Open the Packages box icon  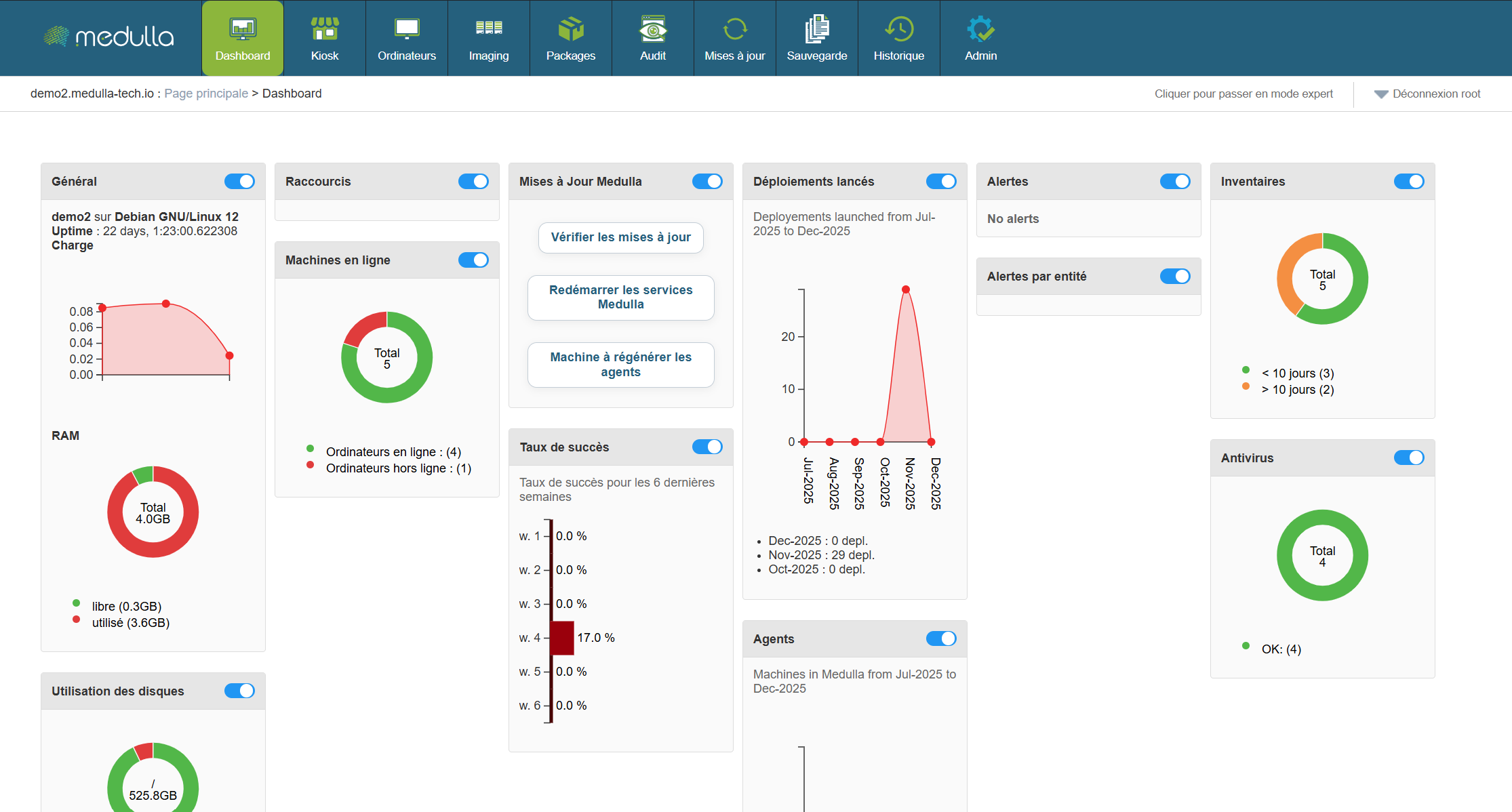tap(571, 29)
